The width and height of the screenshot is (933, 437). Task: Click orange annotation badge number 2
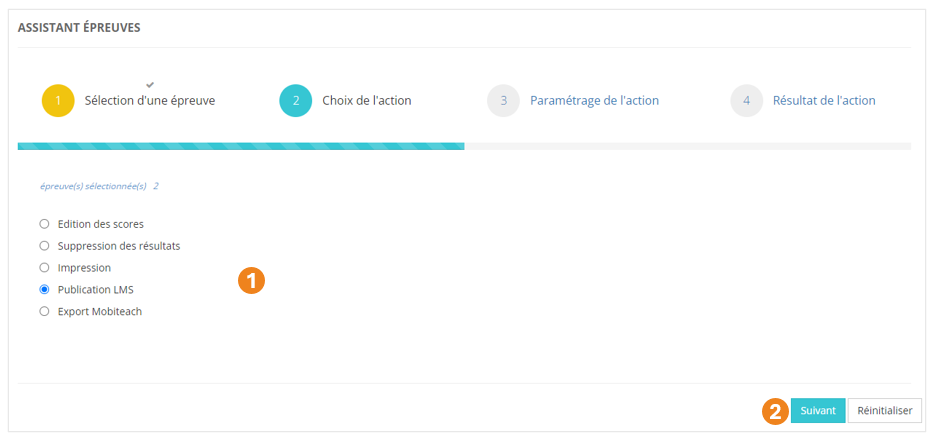point(775,410)
